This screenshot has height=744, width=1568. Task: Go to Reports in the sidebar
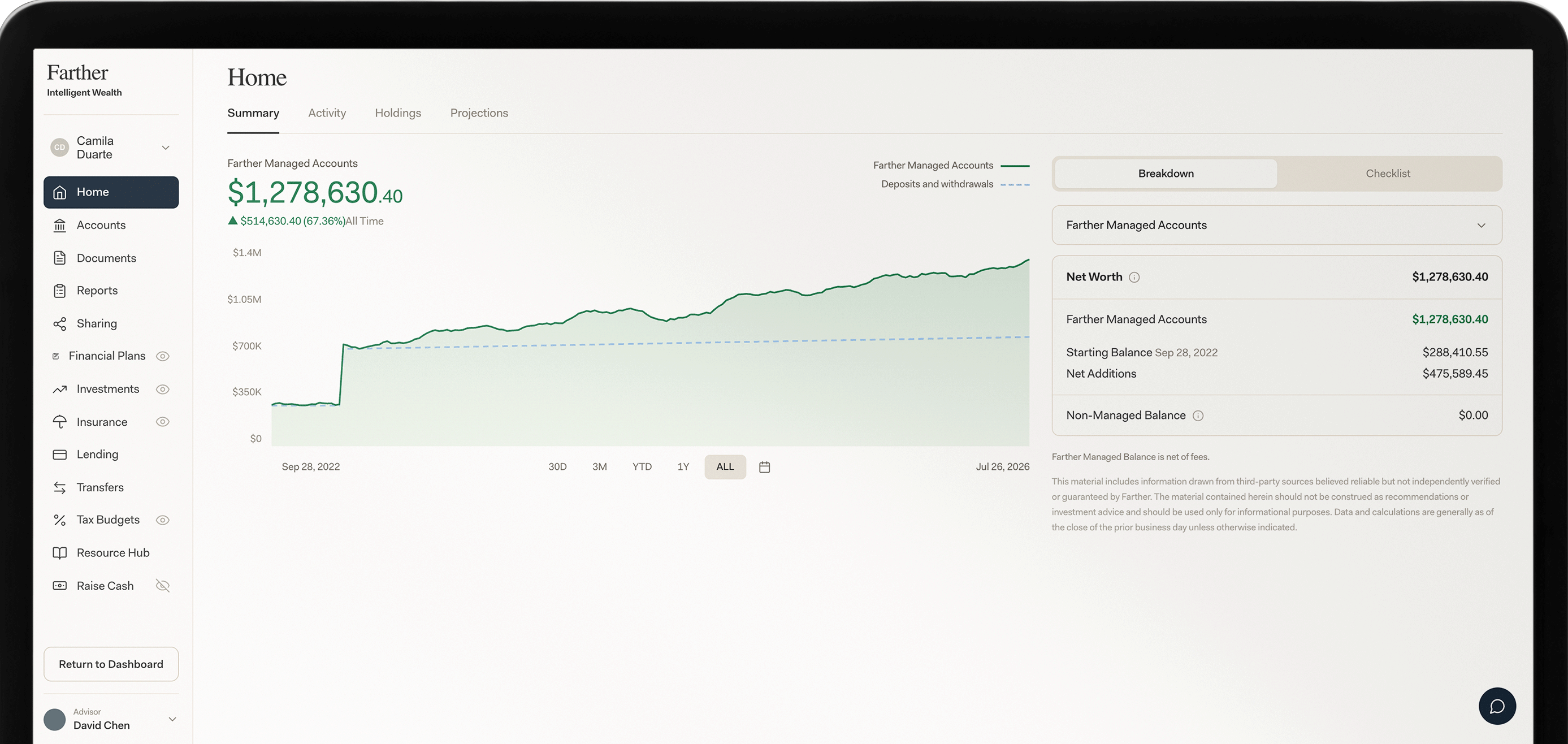point(111,291)
